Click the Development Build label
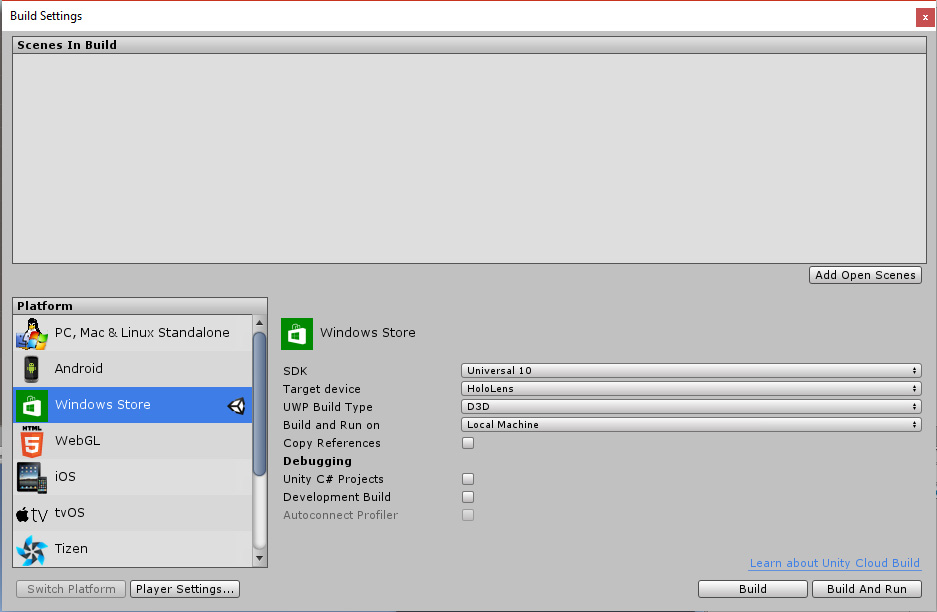937x612 pixels. 337,497
